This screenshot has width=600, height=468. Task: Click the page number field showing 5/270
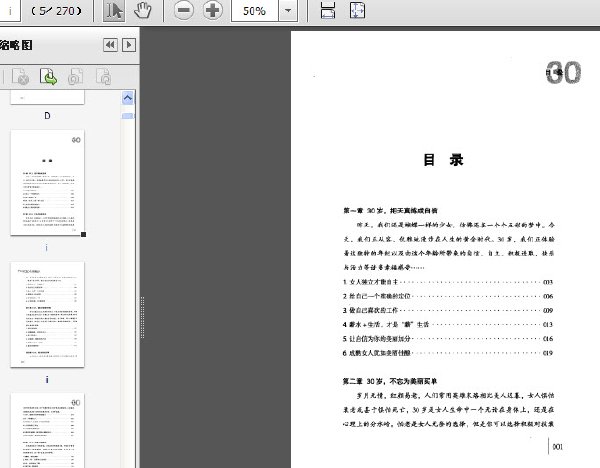click(56, 11)
